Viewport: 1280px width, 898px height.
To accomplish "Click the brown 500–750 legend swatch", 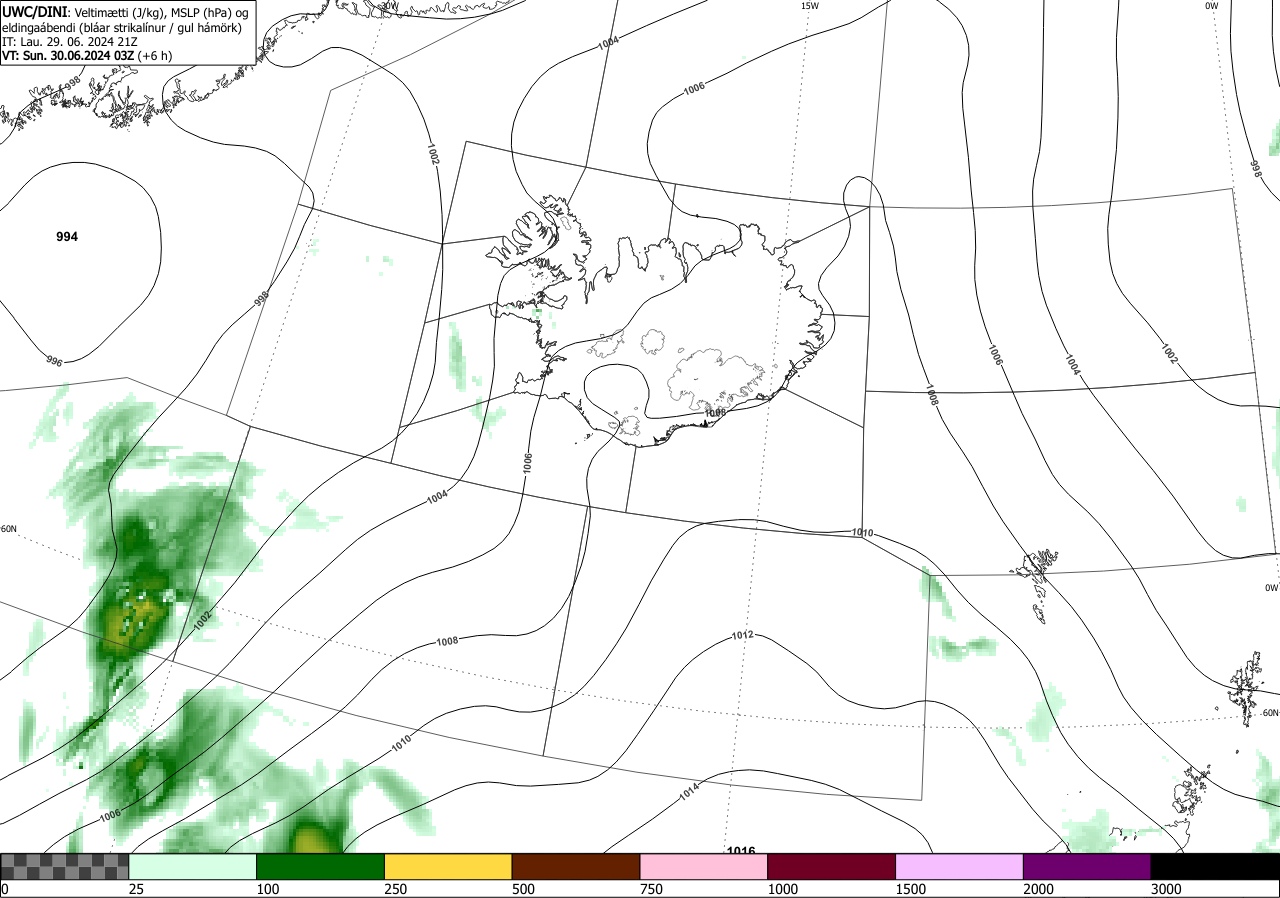I will tap(576, 866).
